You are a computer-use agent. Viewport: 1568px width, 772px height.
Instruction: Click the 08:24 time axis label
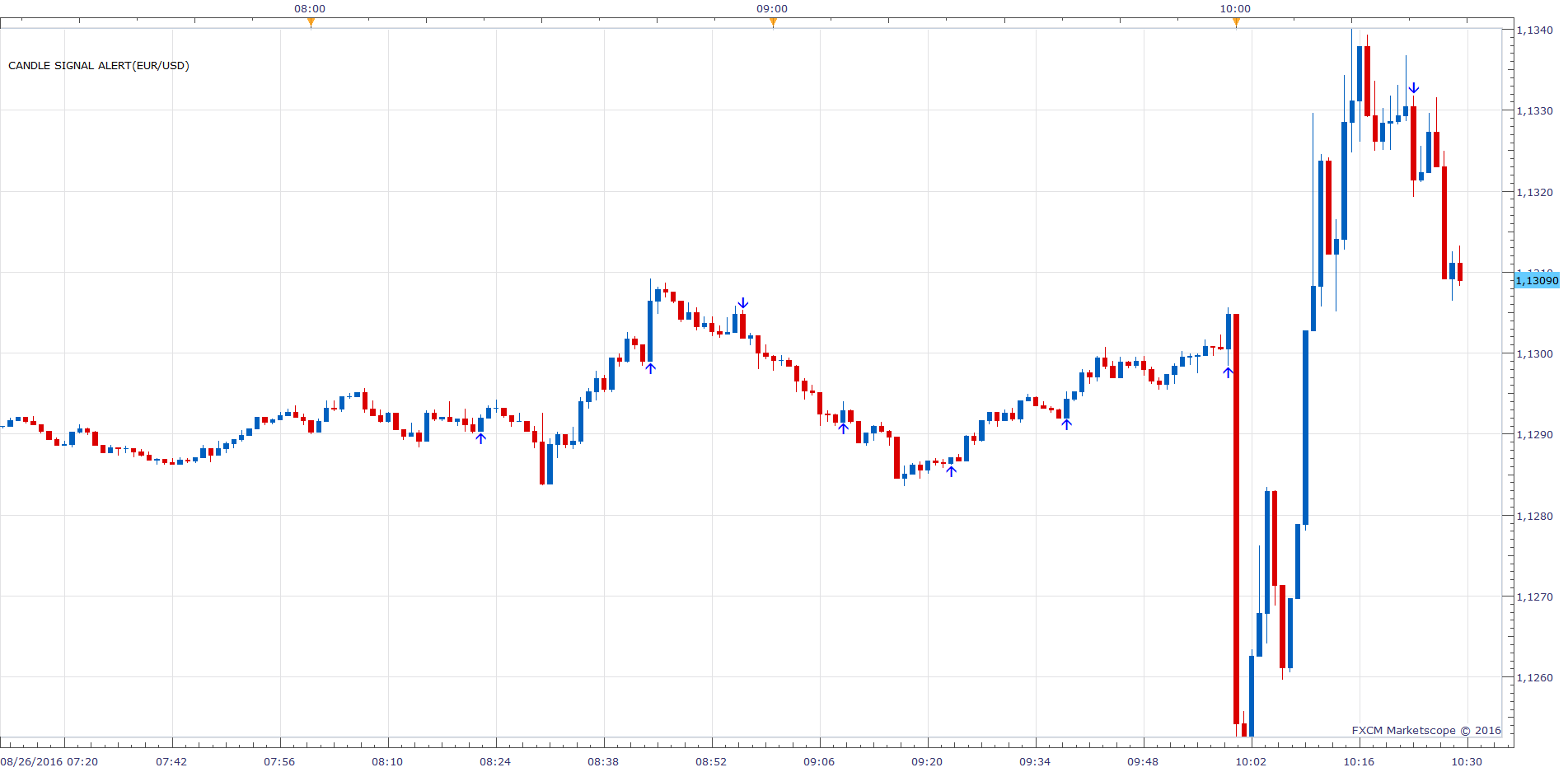[x=495, y=762]
